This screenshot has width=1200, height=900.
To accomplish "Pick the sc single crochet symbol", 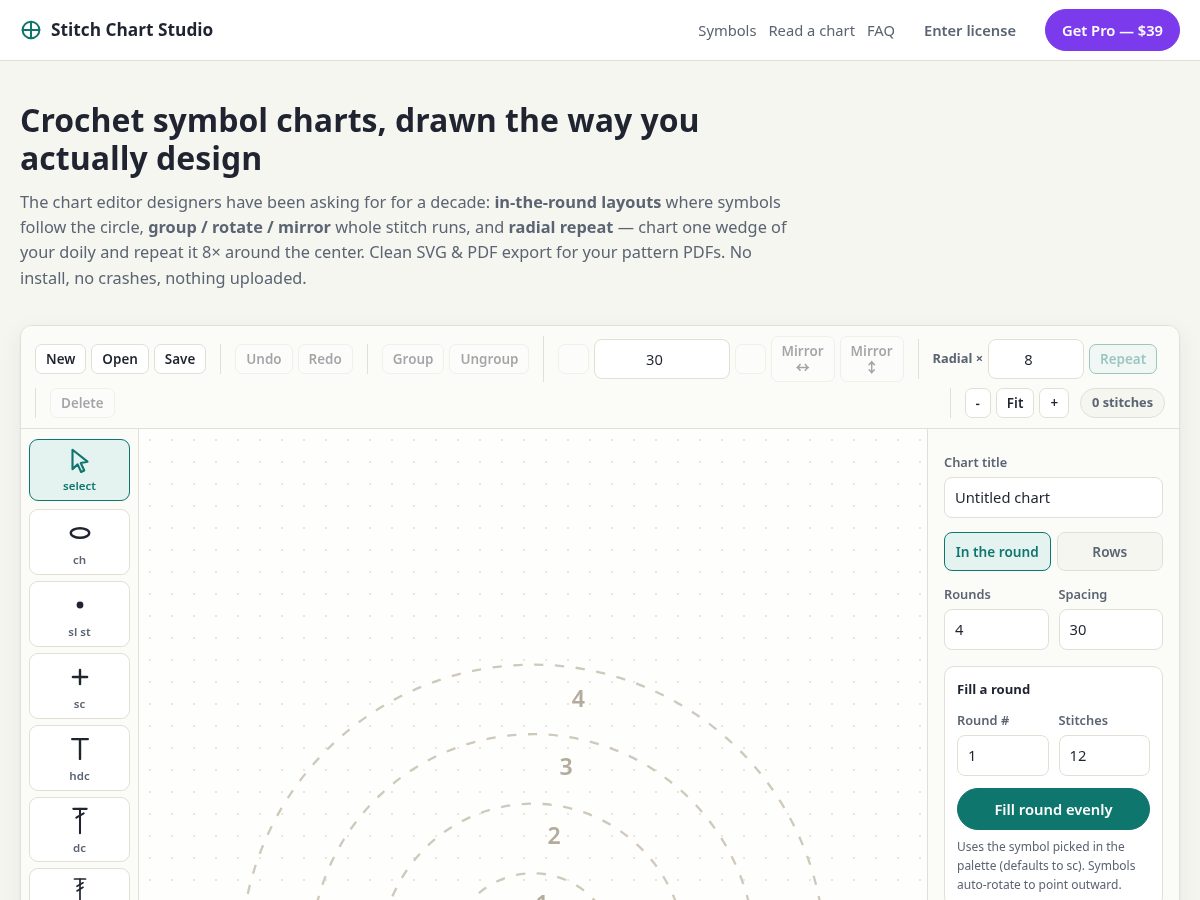I will pyautogui.click(x=79, y=686).
